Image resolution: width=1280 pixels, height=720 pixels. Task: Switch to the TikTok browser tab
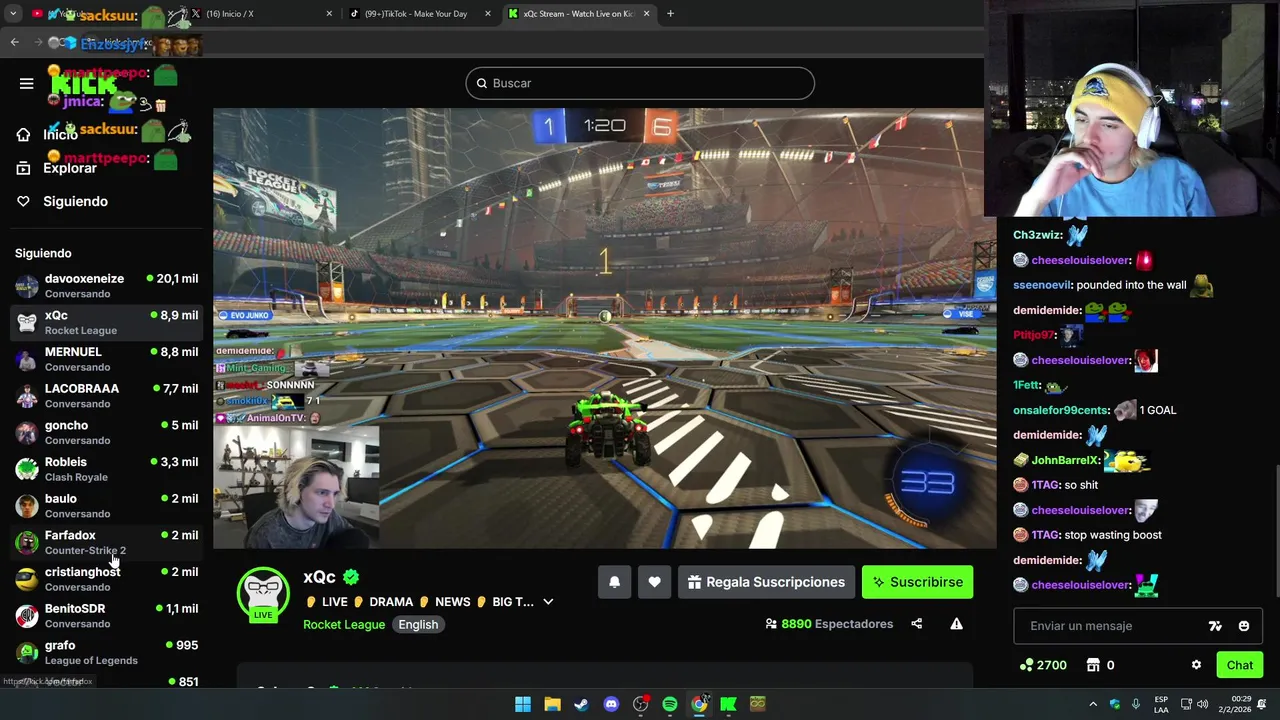tap(415, 14)
